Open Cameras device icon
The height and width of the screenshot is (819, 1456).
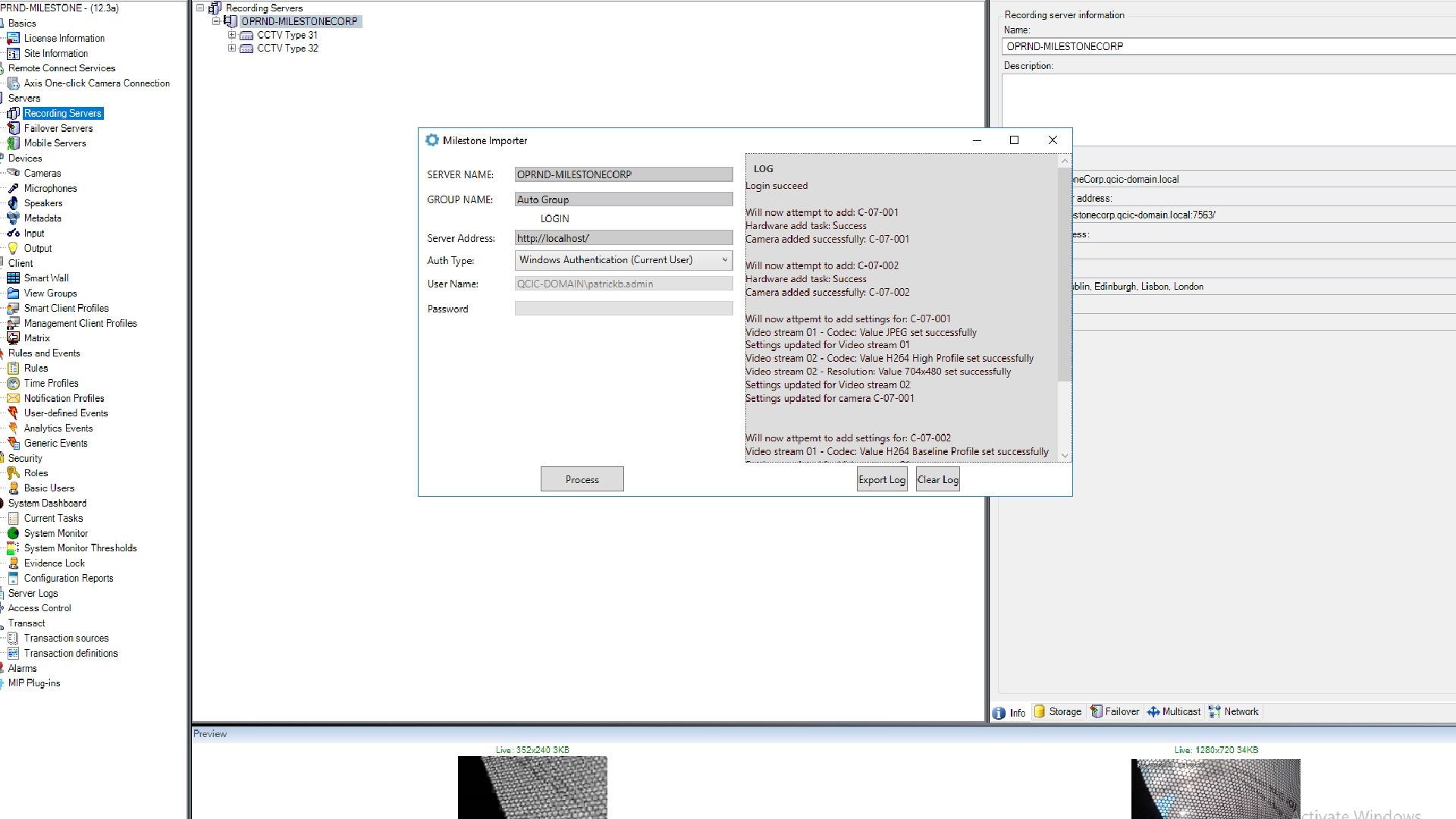[x=13, y=173]
